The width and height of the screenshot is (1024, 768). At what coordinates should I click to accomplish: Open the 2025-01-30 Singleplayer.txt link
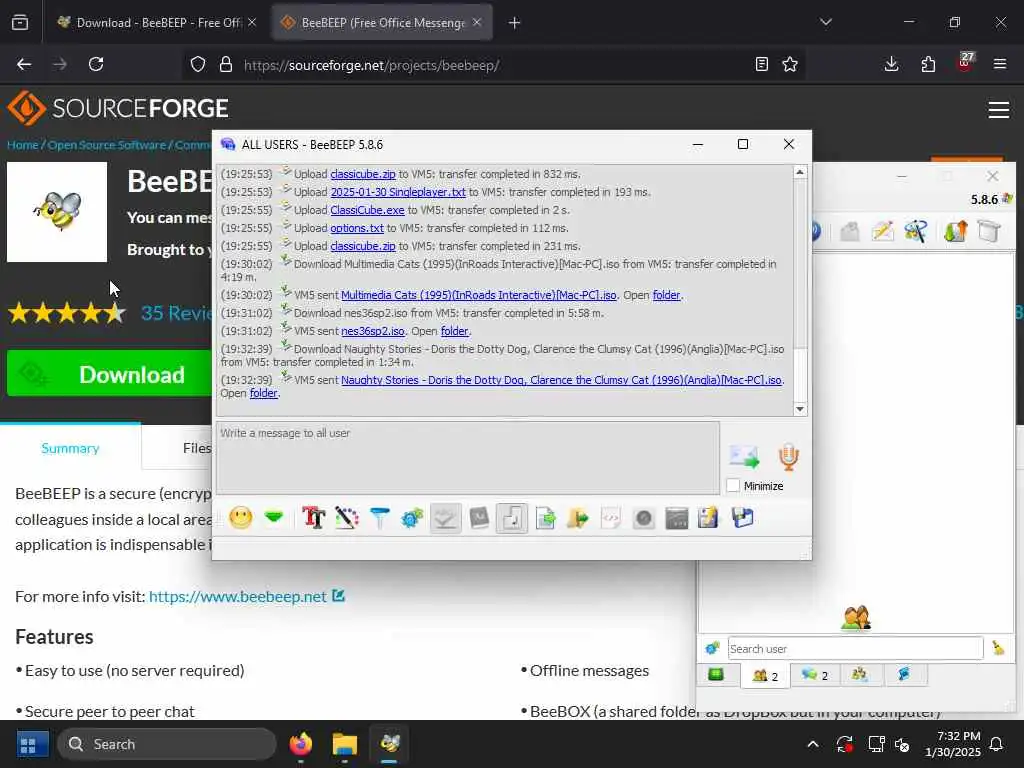tap(398, 192)
